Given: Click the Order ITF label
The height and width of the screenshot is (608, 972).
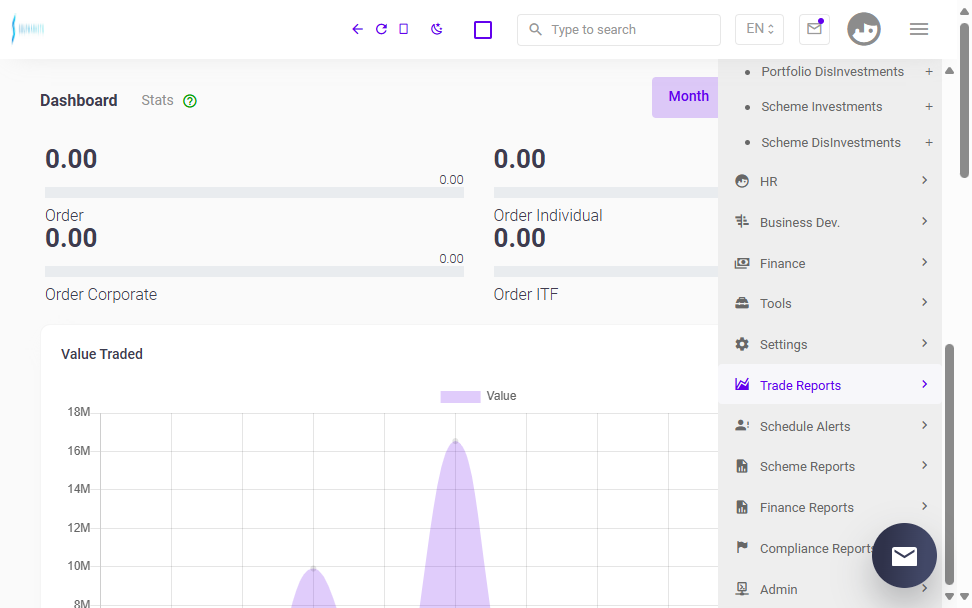Looking at the screenshot, I should (x=526, y=294).
